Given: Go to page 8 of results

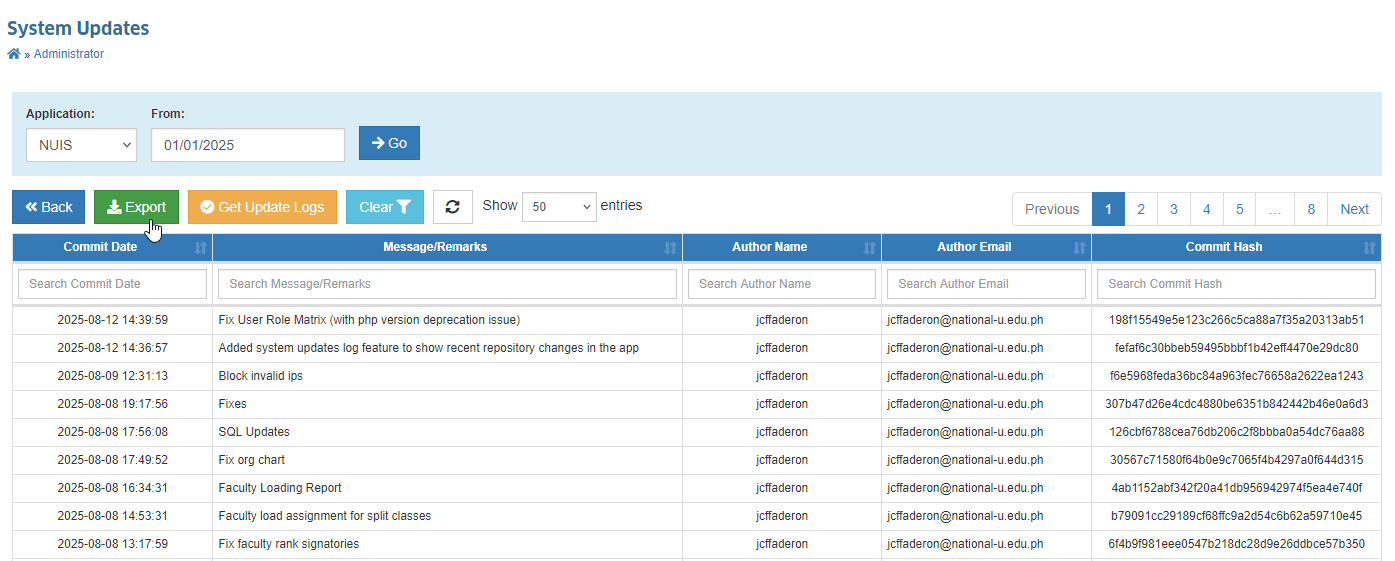Looking at the screenshot, I should coord(1311,209).
